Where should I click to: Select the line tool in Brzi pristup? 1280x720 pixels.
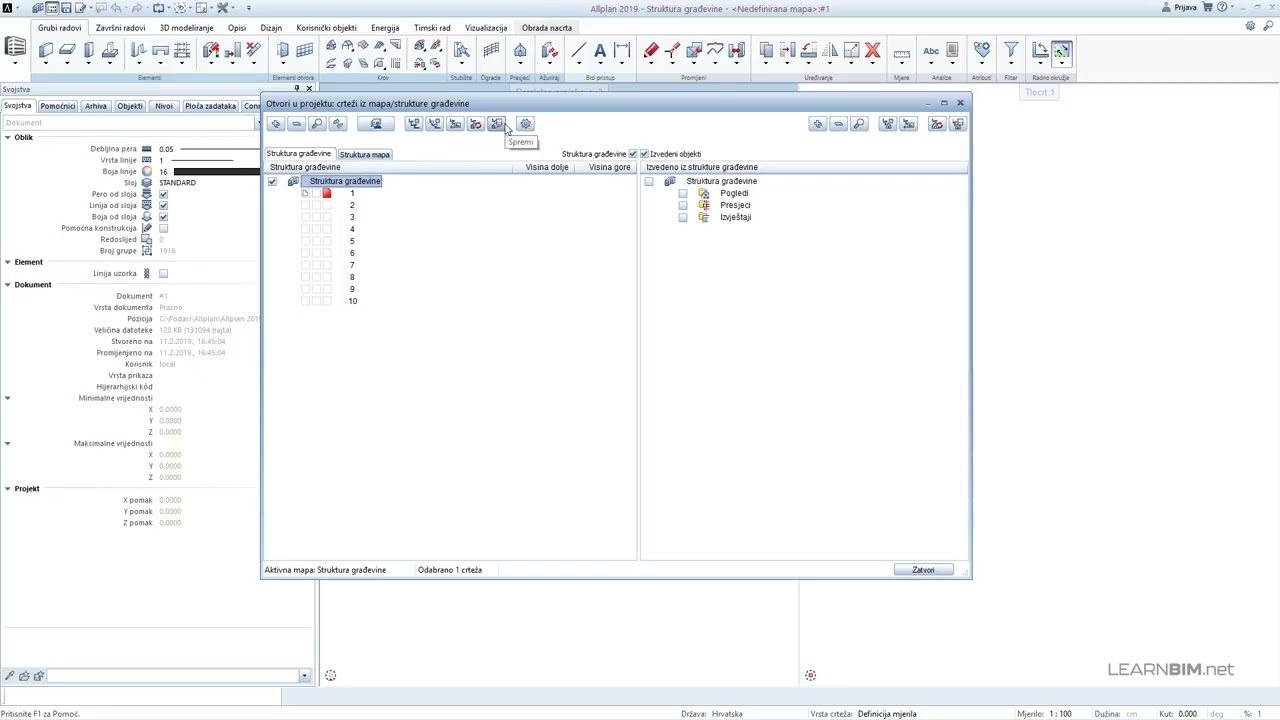pyautogui.click(x=579, y=50)
